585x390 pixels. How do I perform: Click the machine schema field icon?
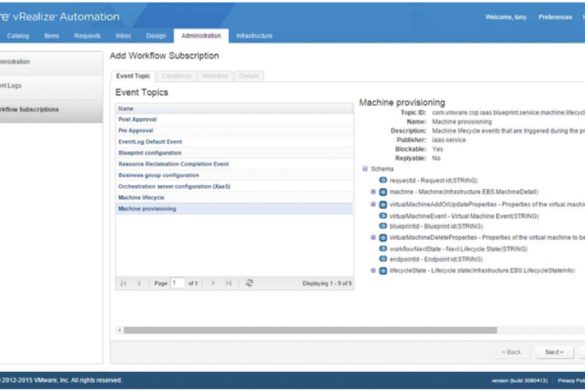(383, 192)
